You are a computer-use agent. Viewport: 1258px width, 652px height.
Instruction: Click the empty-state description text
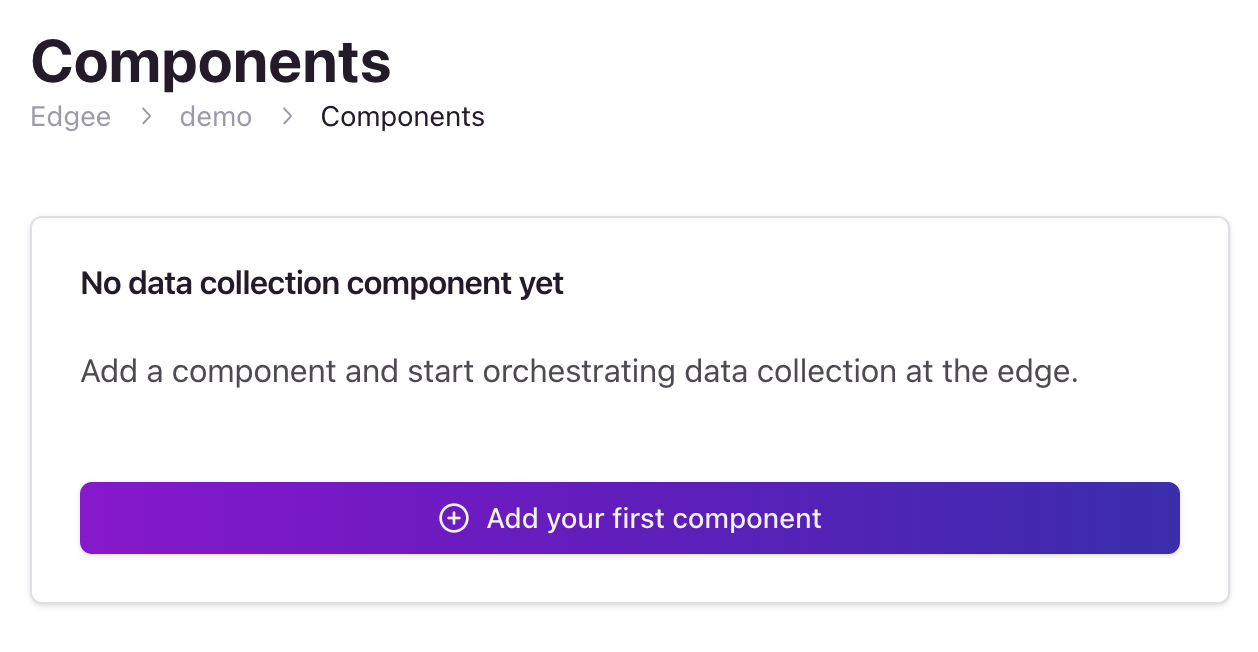point(578,370)
